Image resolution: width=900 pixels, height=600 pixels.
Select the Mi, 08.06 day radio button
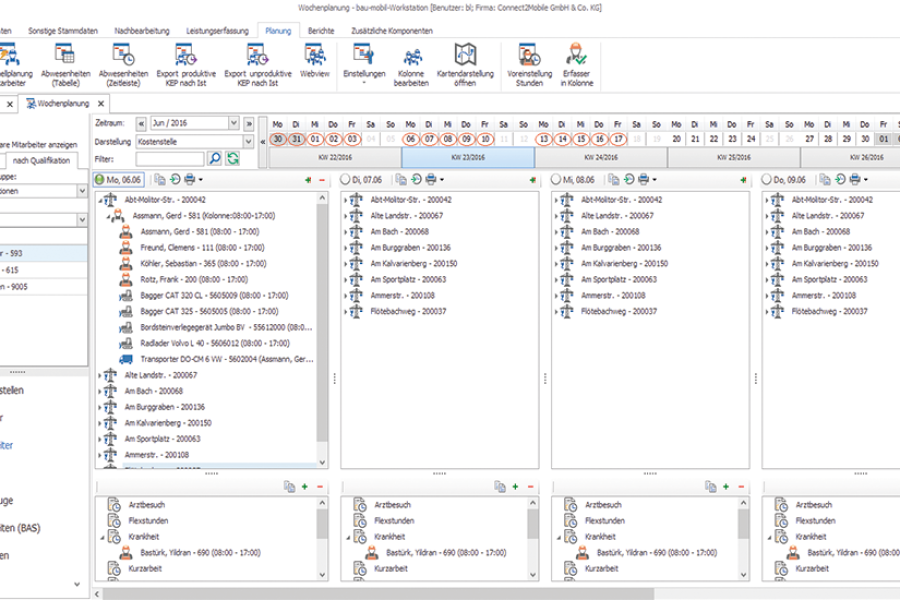[x=557, y=179]
